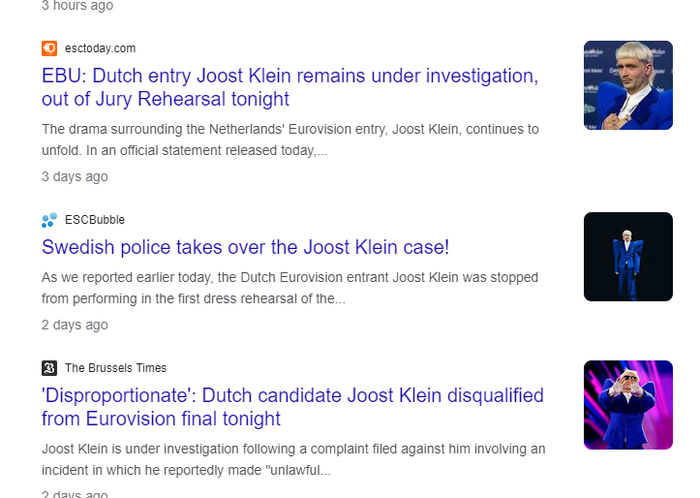Click 'from Eurovision final tonight' headline line

point(161,419)
